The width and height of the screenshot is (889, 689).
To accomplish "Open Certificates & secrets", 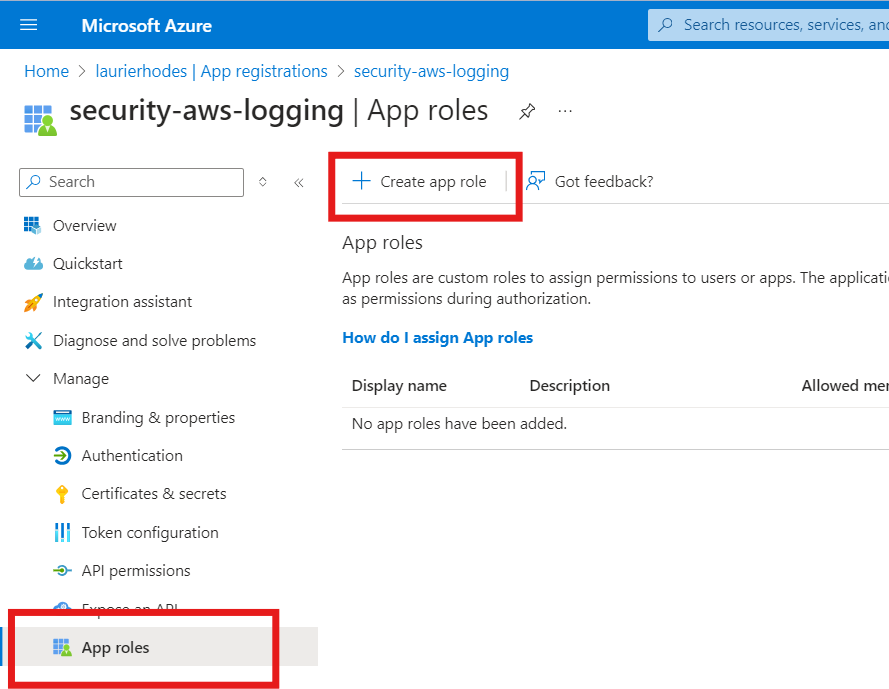I will click(x=154, y=494).
